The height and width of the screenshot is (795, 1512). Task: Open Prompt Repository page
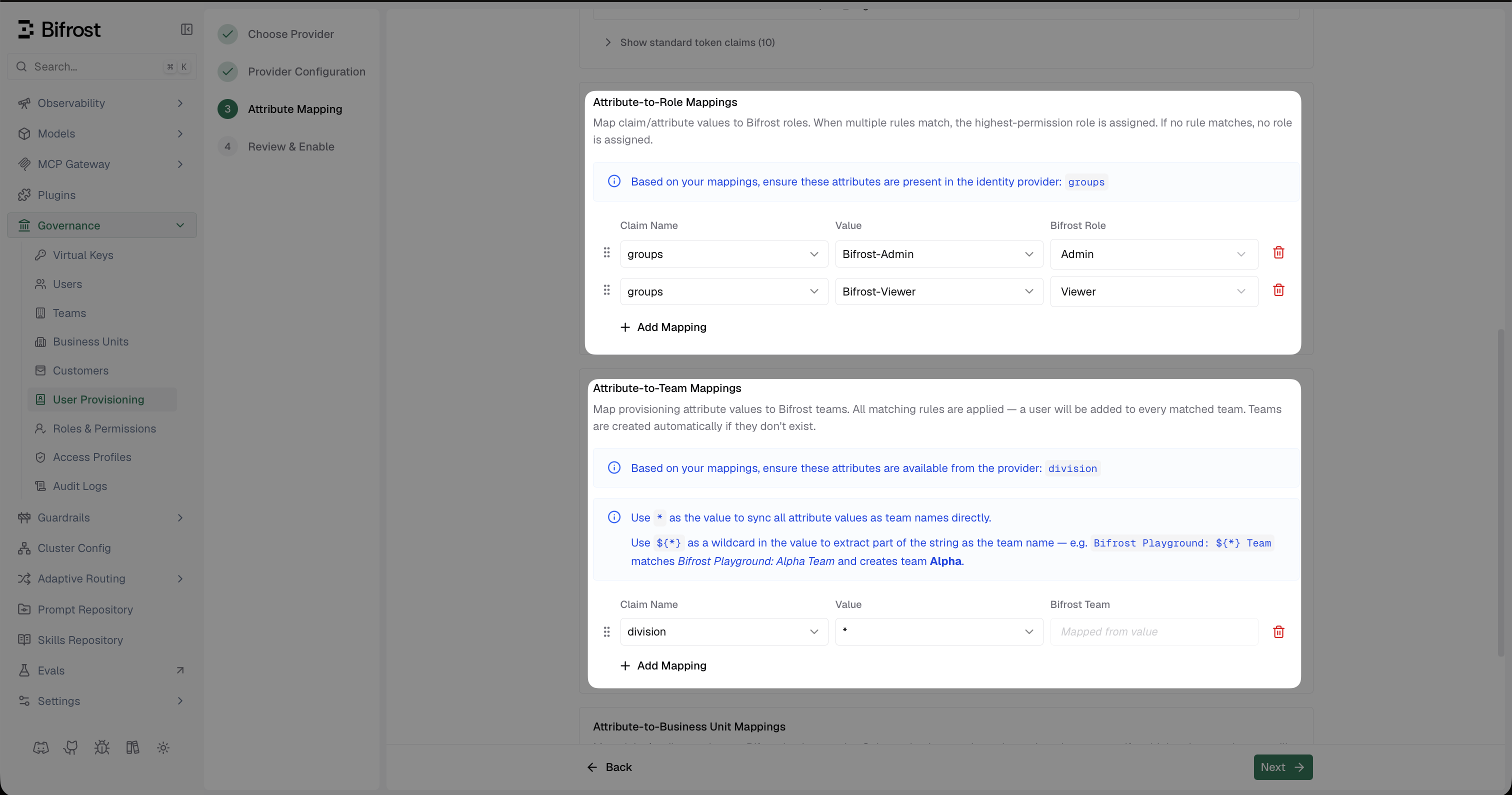click(101, 609)
